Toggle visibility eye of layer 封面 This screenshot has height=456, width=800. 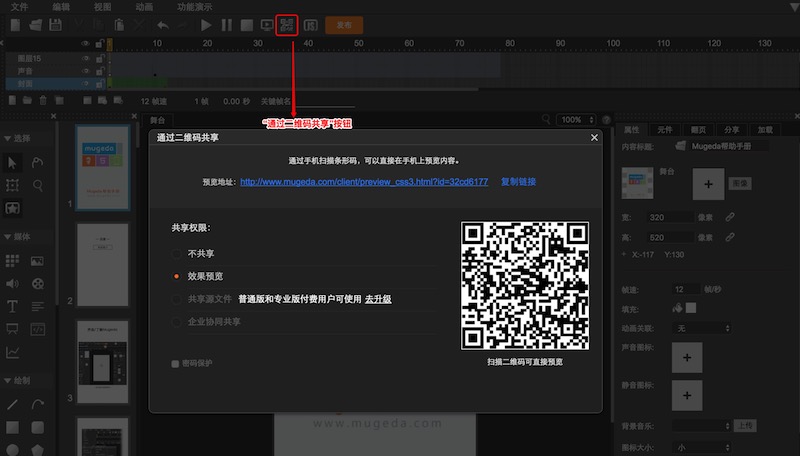coord(85,83)
